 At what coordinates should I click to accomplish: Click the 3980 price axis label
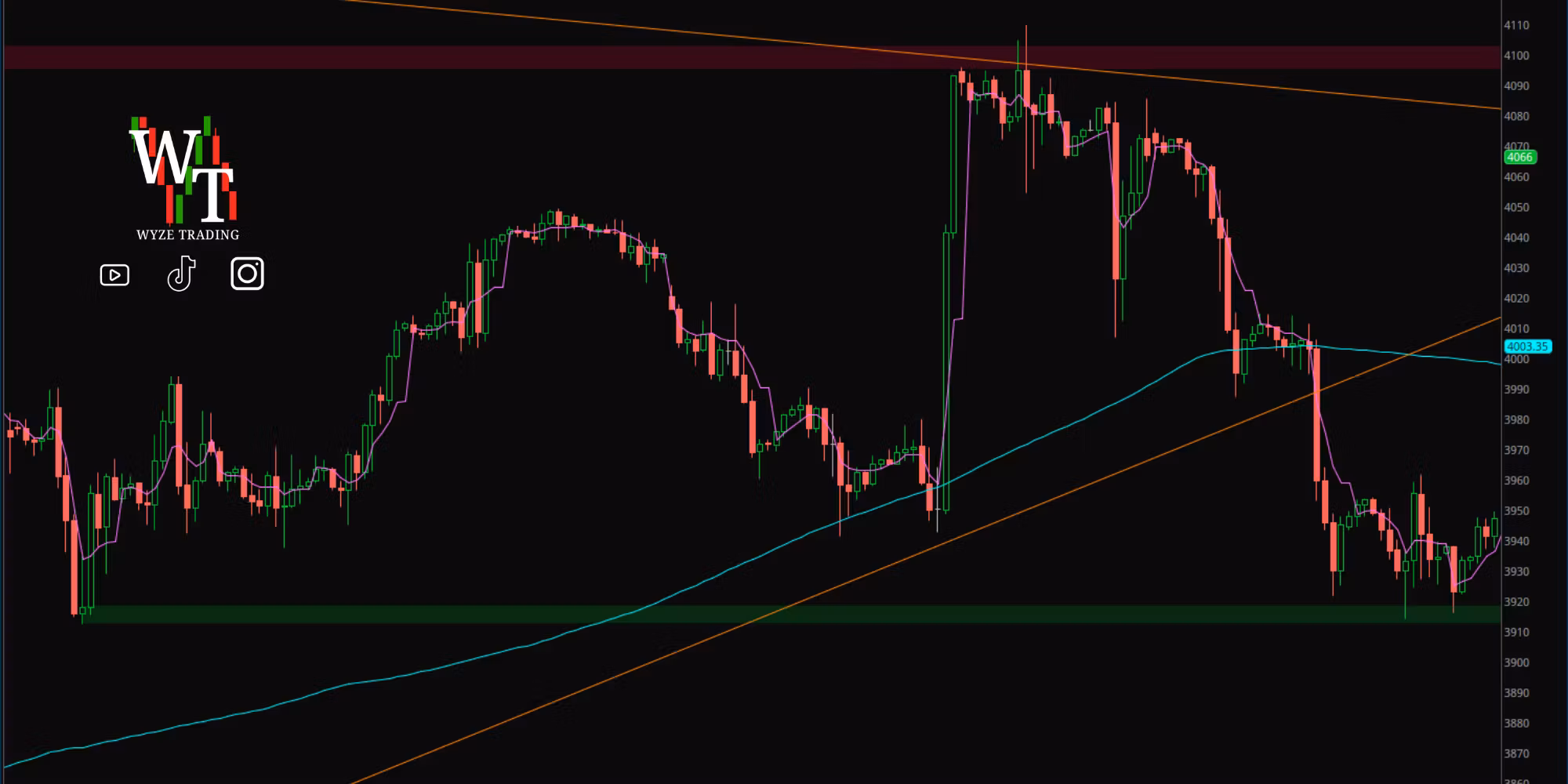1516,419
